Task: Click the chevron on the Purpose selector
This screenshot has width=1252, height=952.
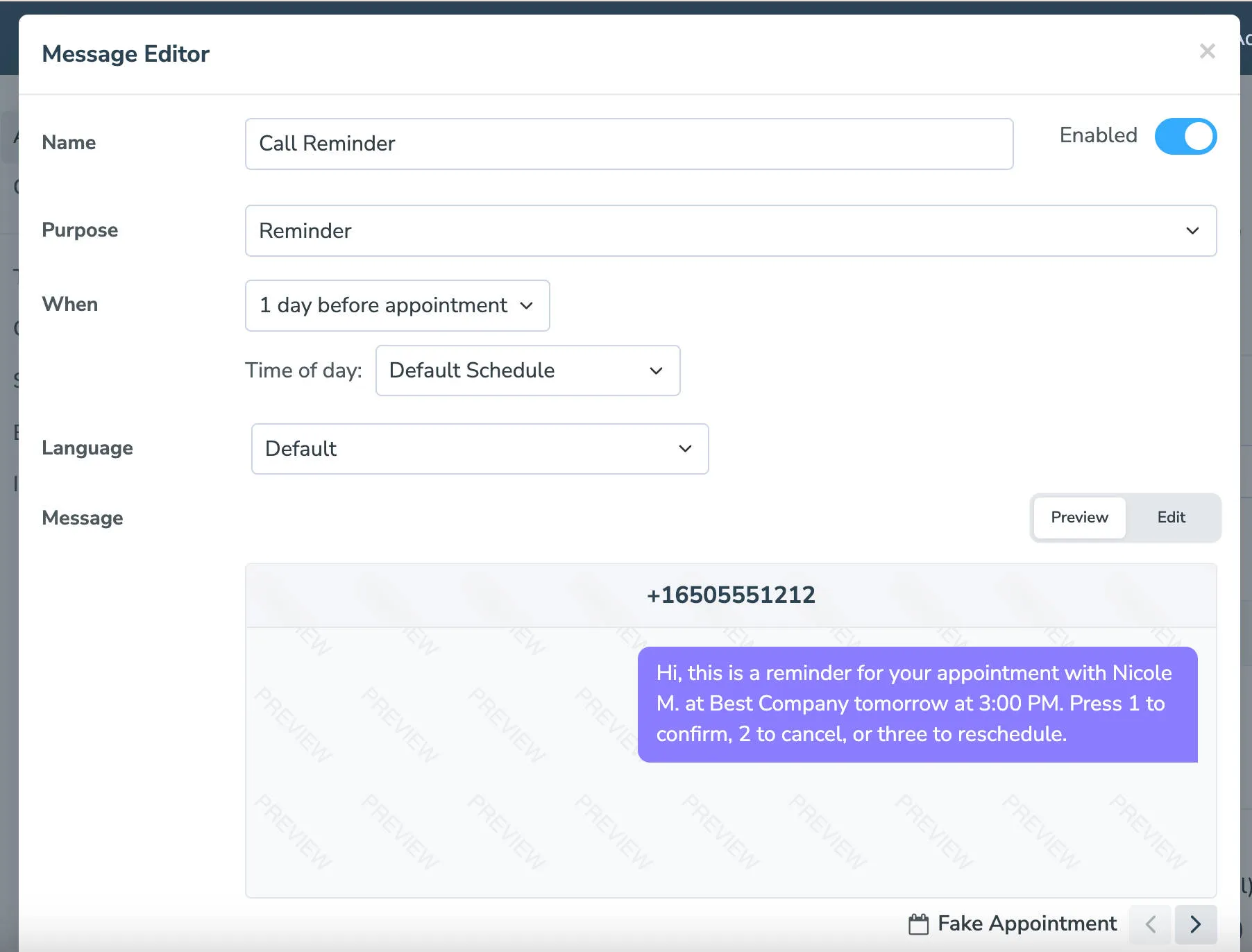Action: (1192, 231)
